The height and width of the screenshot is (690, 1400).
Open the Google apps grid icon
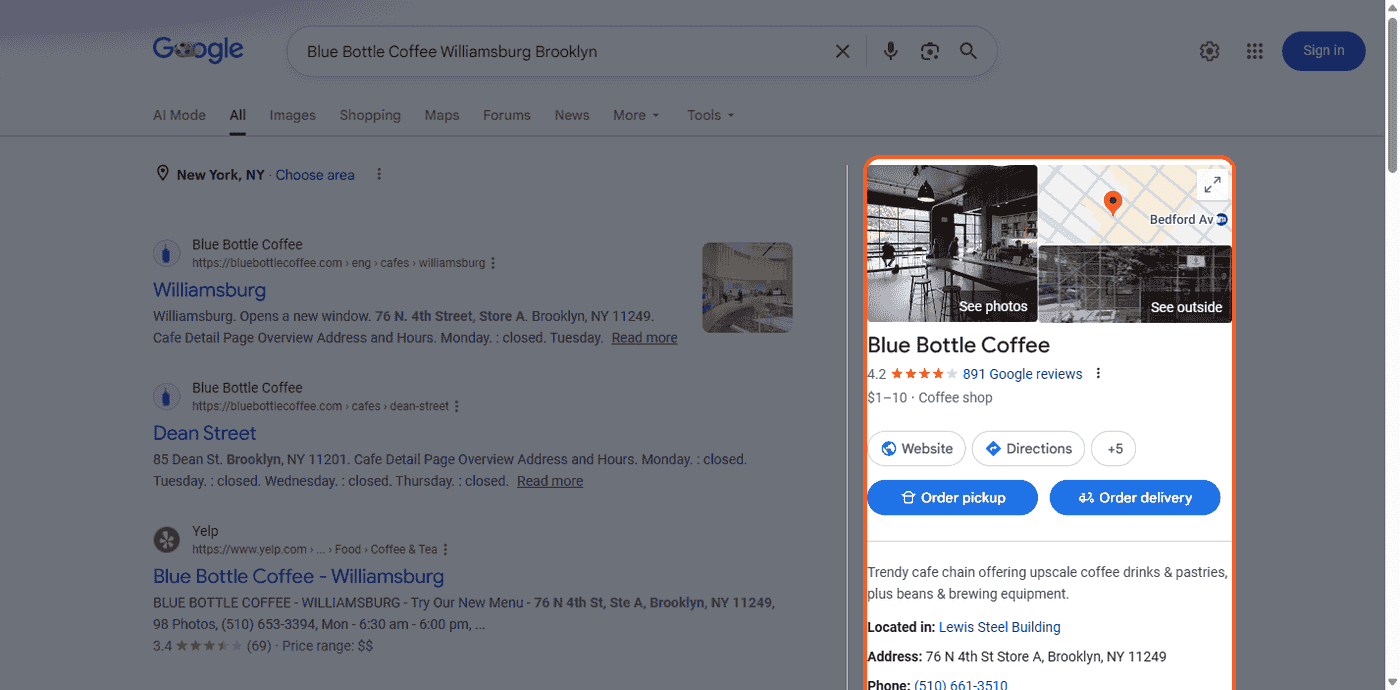[x=1255, y=51]
